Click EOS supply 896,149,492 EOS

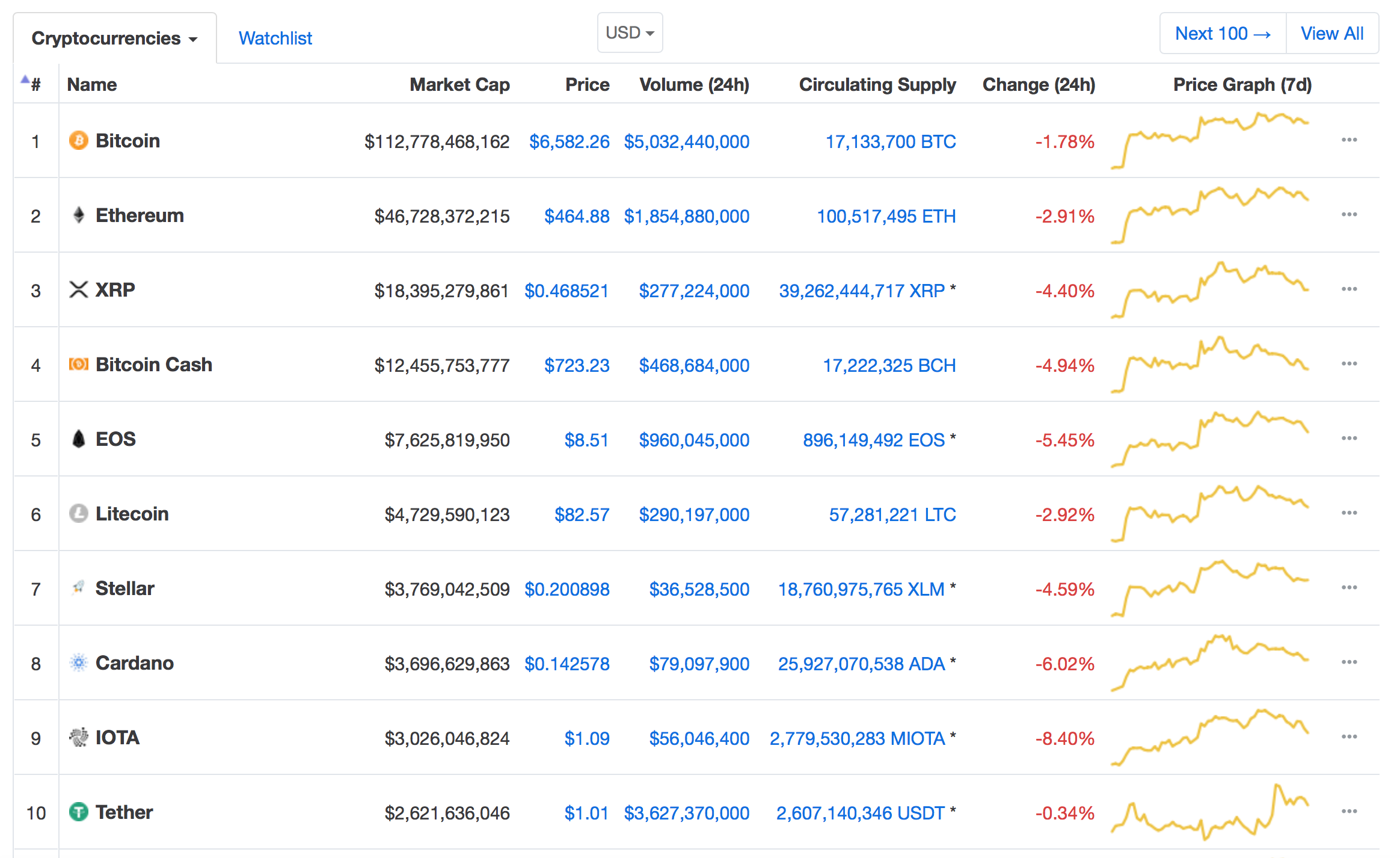coord(874,440)
